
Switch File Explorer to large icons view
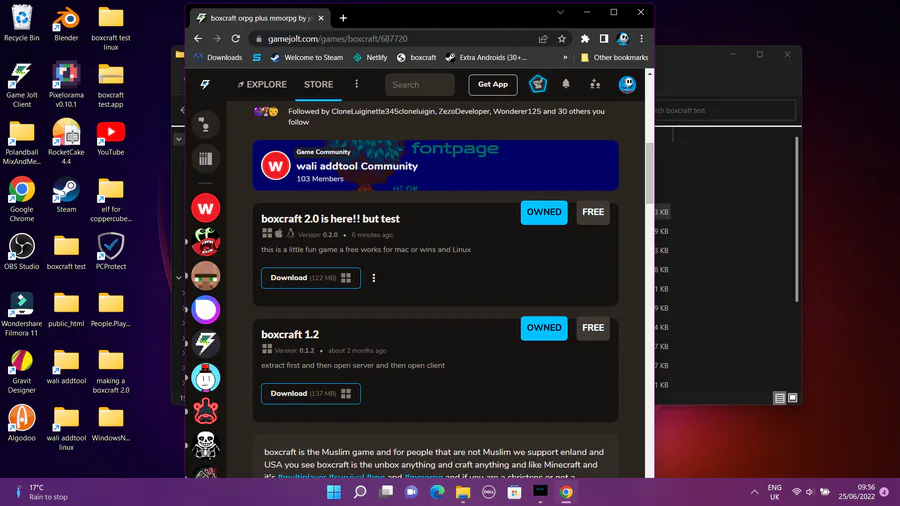[x=793, y=398]
